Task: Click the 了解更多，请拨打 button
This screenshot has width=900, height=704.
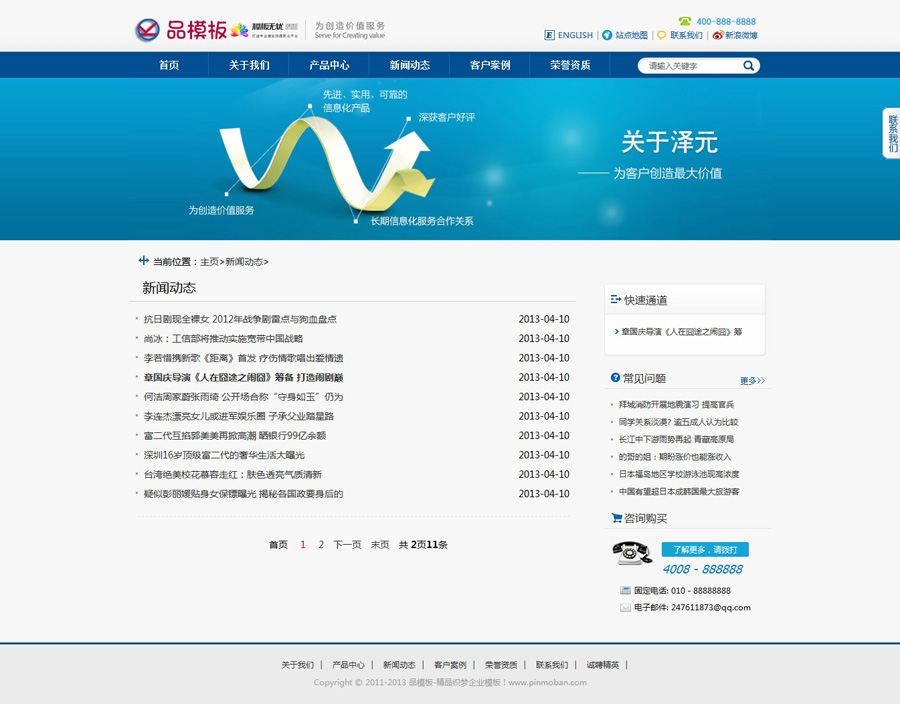Action: click(x=704, y=550)
